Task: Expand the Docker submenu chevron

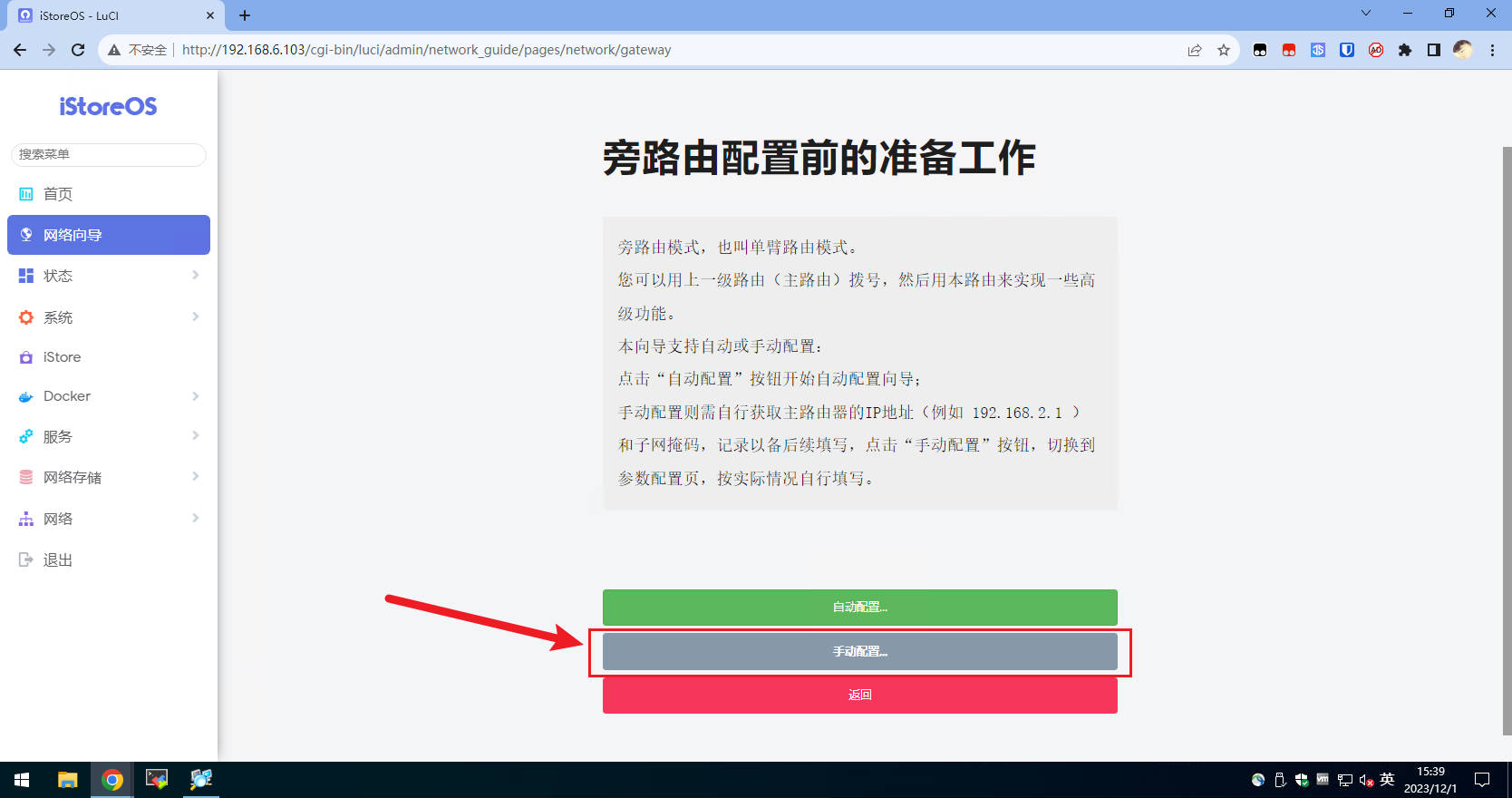Action: pos(195,396)
